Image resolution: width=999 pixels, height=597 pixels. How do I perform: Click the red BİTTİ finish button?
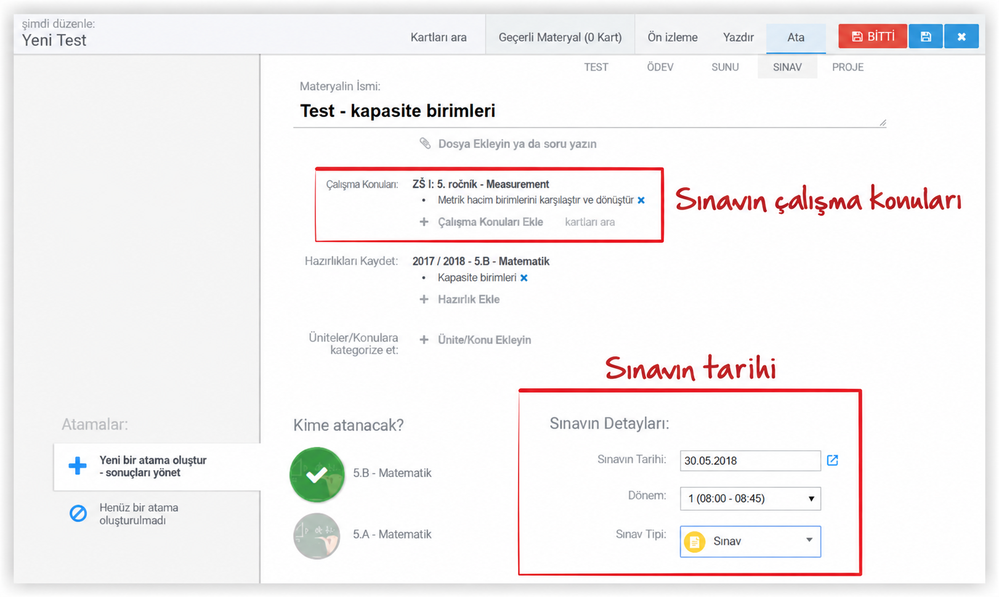click(872, 36)
